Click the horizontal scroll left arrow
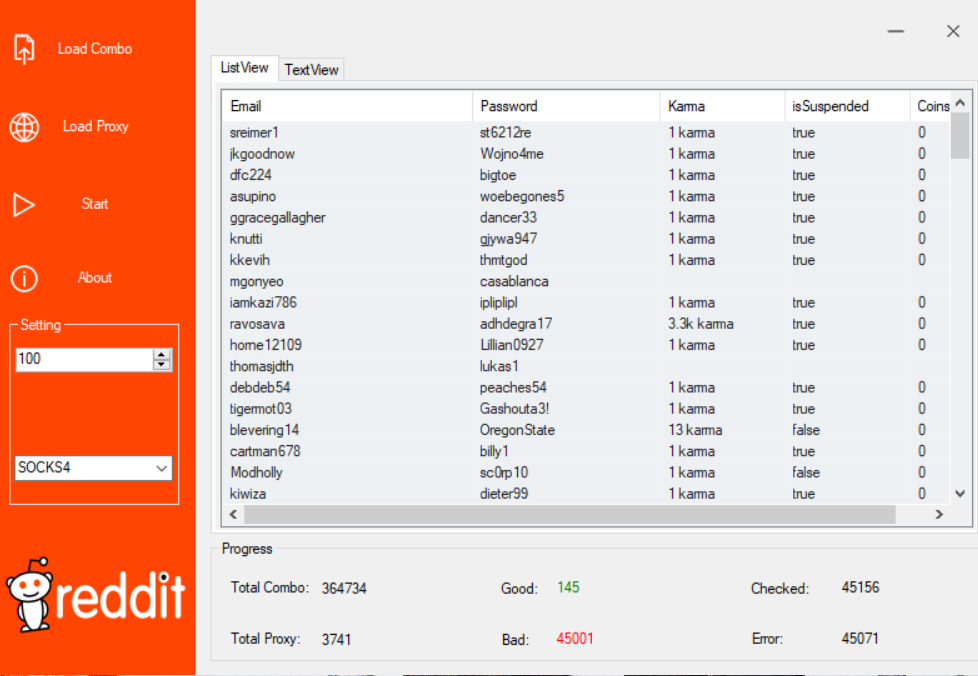The image size is (978, 676). point(233,514)
